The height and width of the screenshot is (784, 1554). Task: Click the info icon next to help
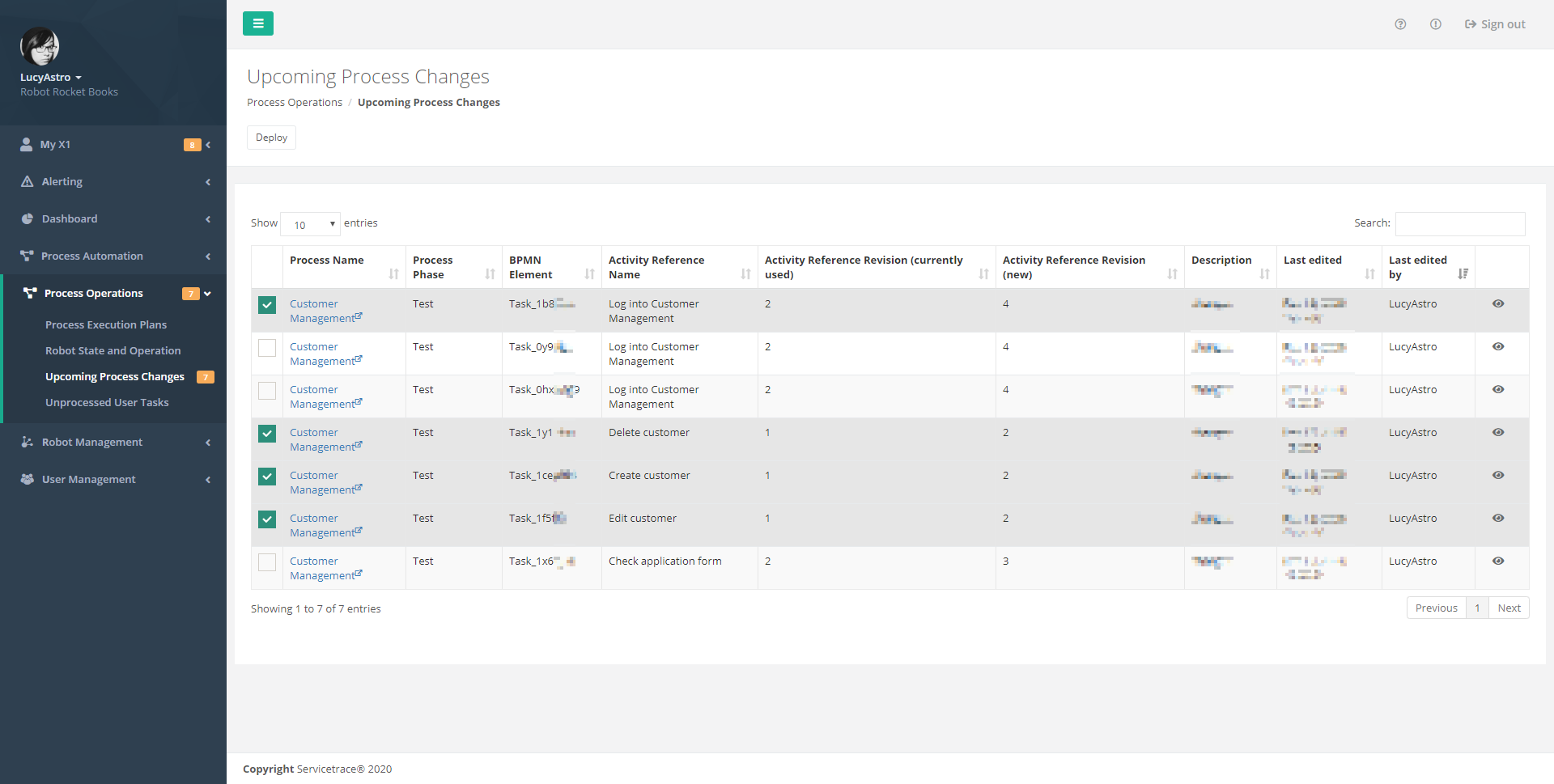pyautogui.click(x=1437, y=24)
